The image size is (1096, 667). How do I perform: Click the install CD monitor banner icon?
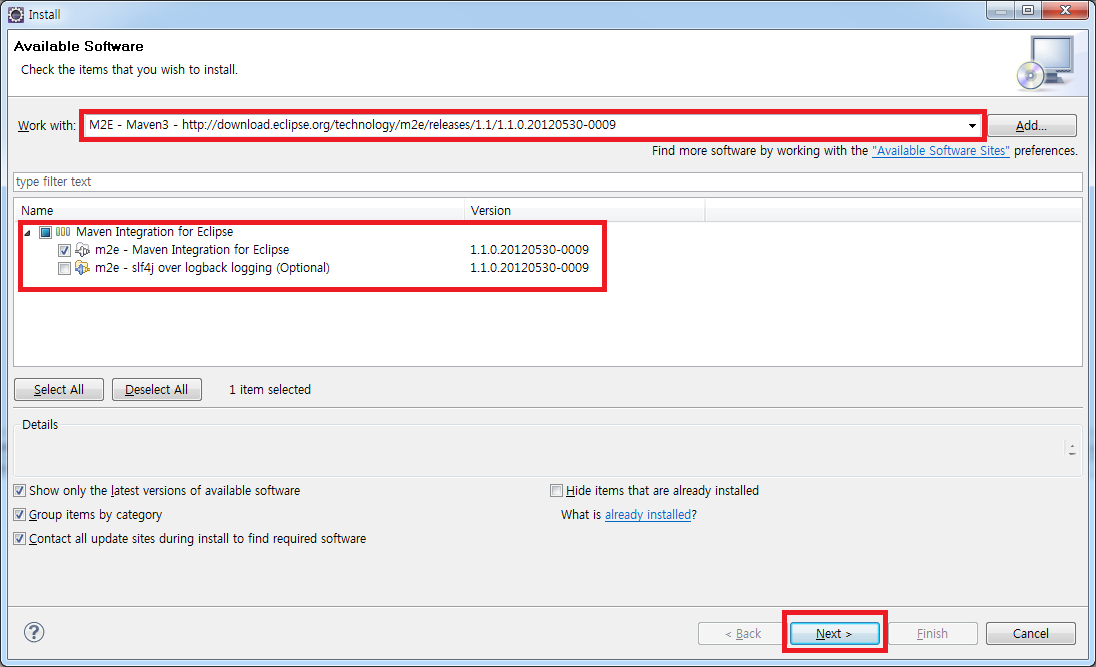click(1043, 62)
